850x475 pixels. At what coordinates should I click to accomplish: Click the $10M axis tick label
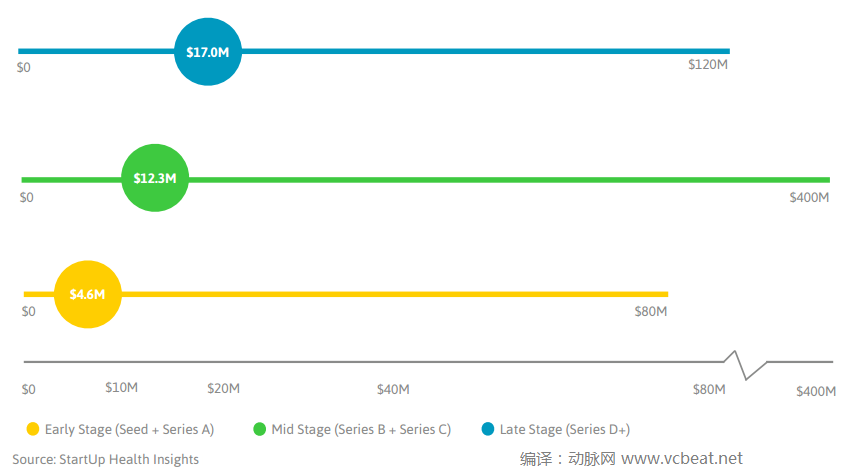point(121,387)
